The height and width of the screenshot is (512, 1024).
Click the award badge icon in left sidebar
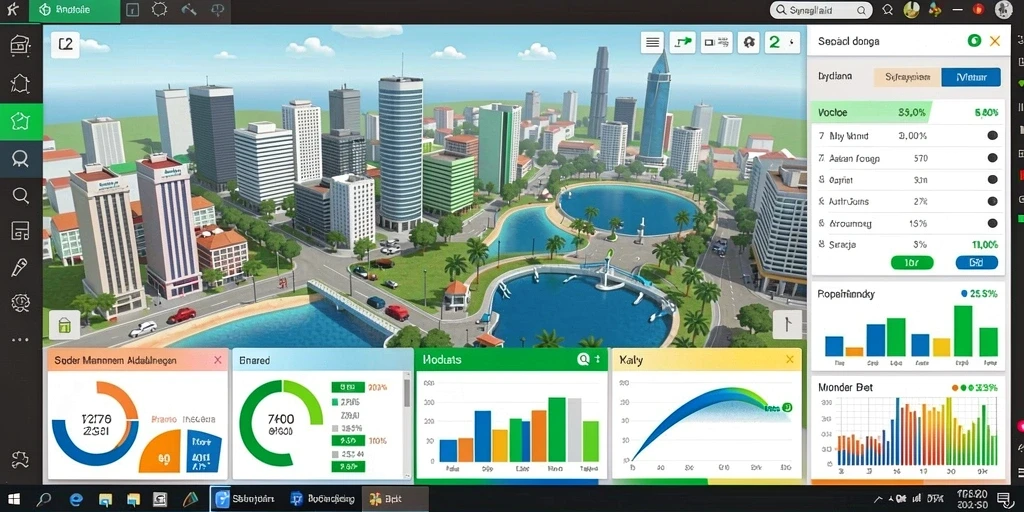click(20, 159)
